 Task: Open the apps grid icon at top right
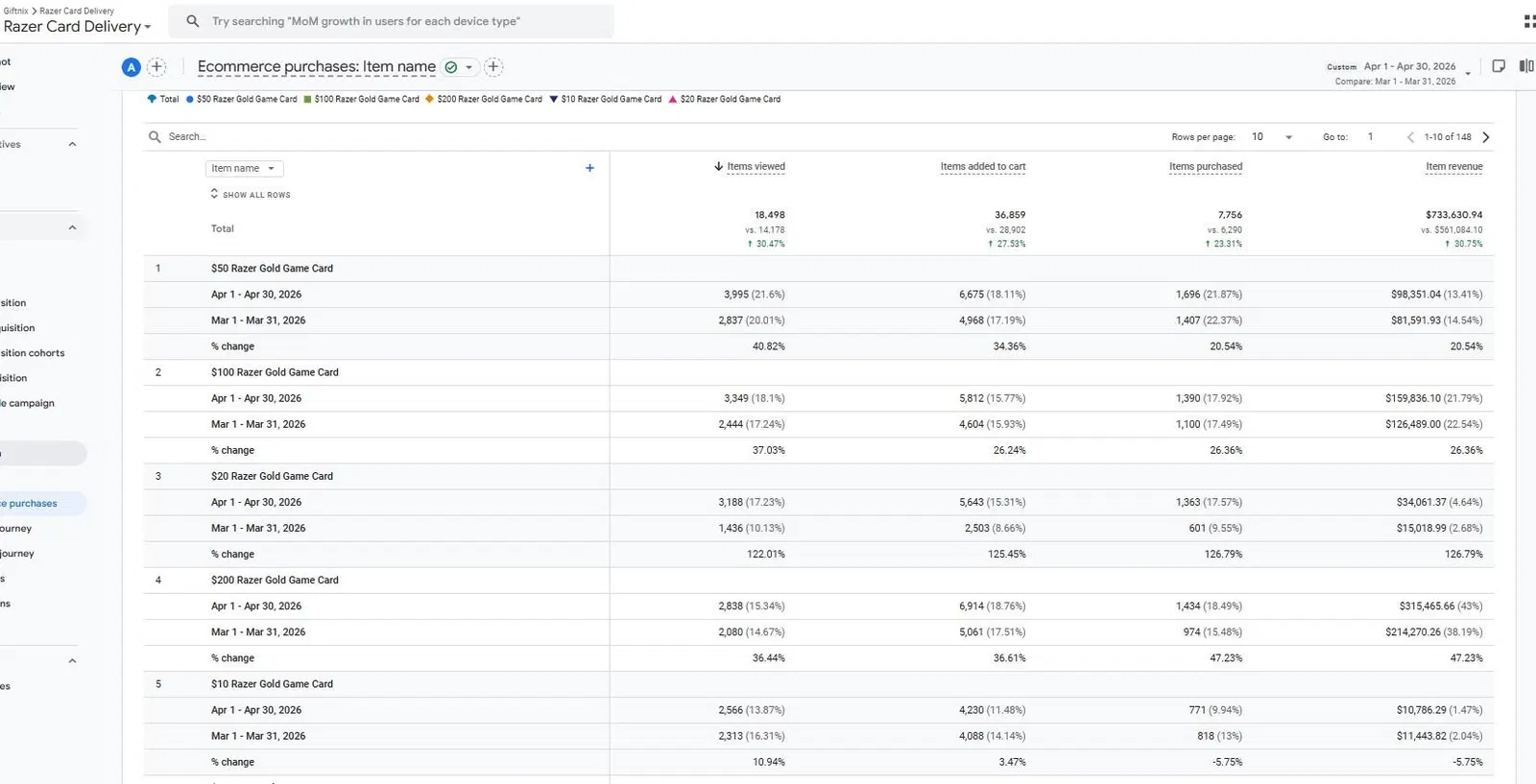point(1529,21)
